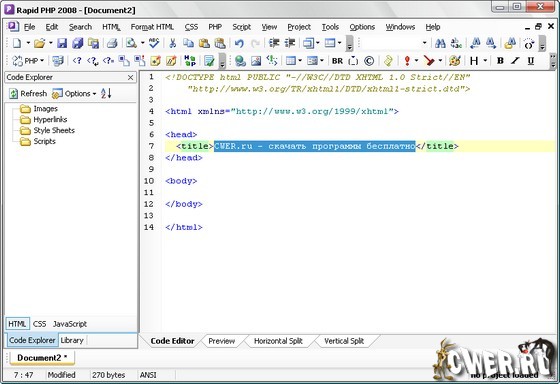Insert copyright symbol icon

pos(369,61)
